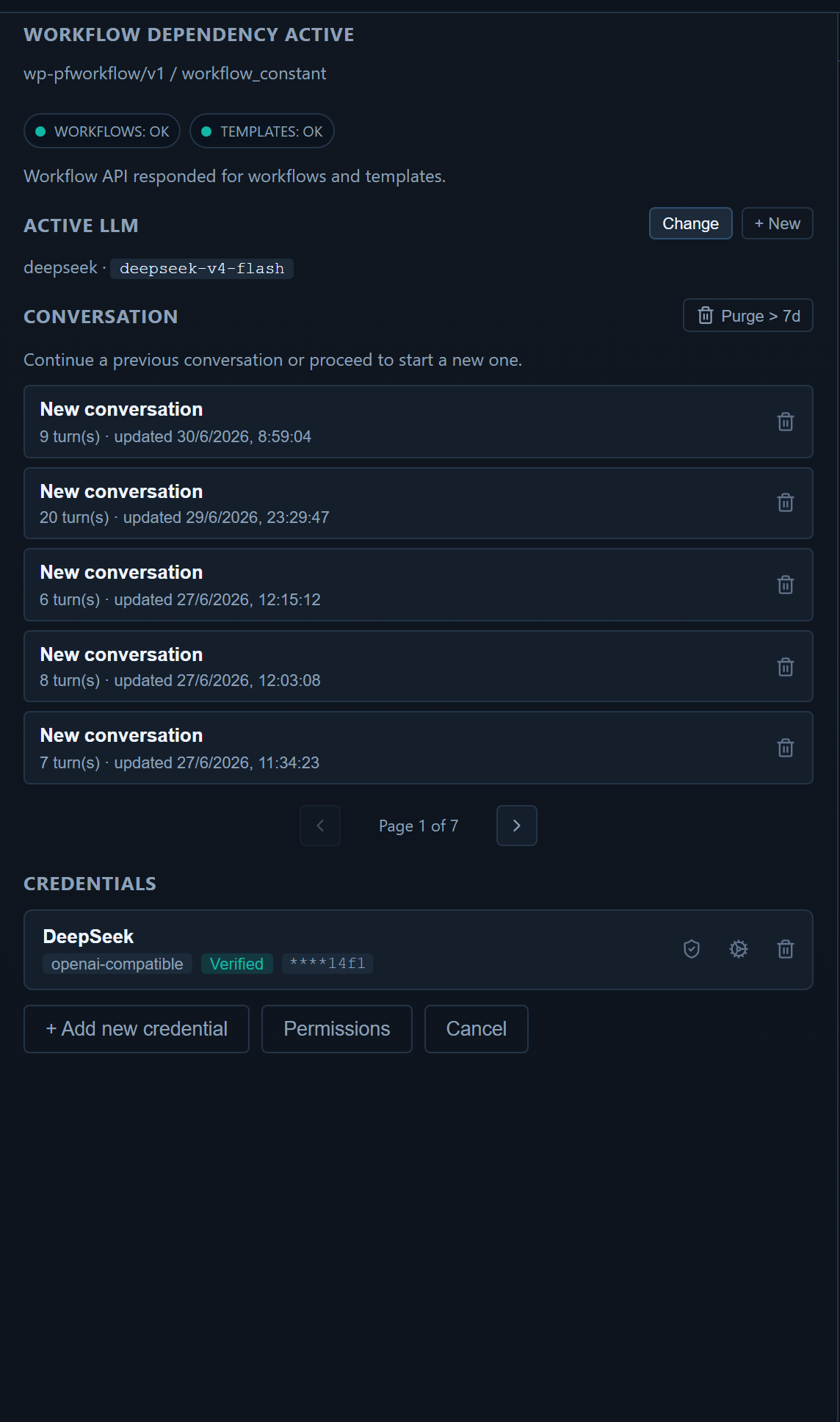Delete the 6-turn conversation via trash icon
This screenshot has height=1422, width=840.
point(786,585)
